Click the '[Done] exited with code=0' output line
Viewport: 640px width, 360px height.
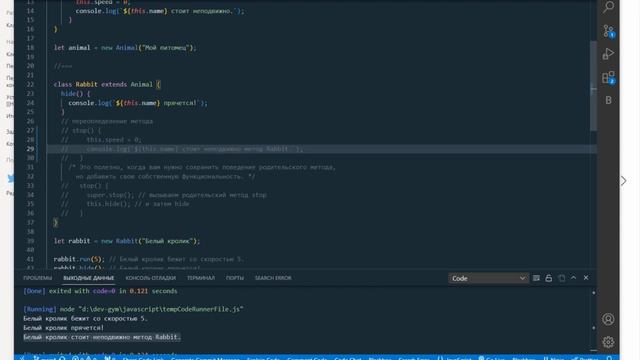click(x=100, y=291)
